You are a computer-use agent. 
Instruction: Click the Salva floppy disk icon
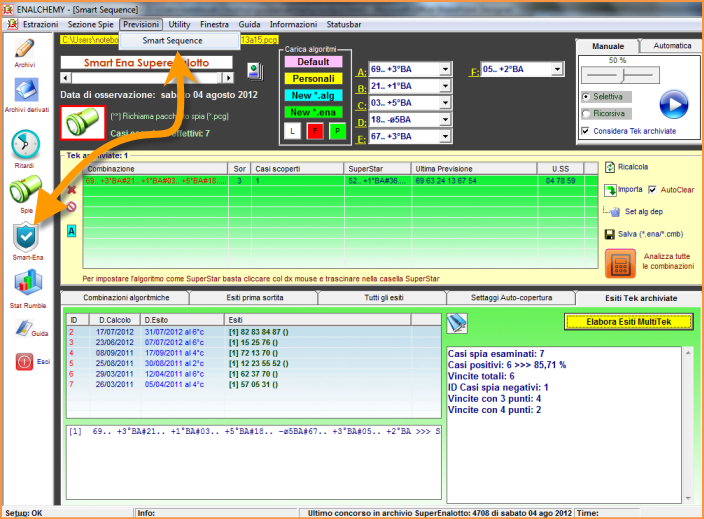click(x=610, y=234)
